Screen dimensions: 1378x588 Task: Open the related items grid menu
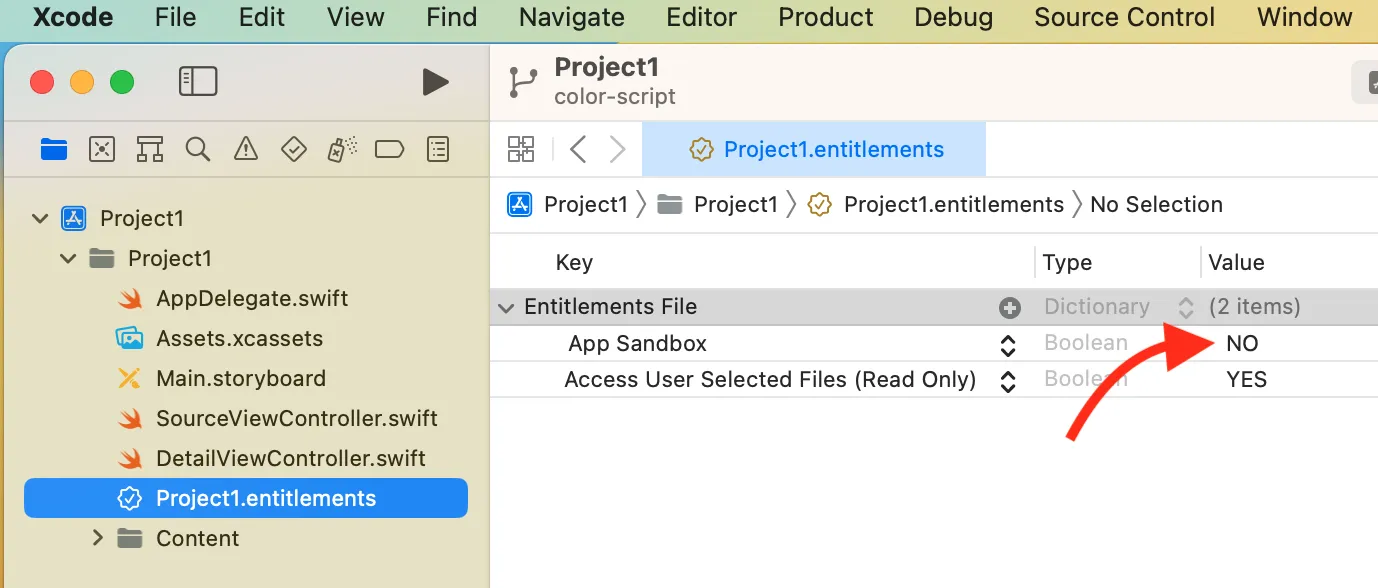pyautogui.click(x=521, y=150)
